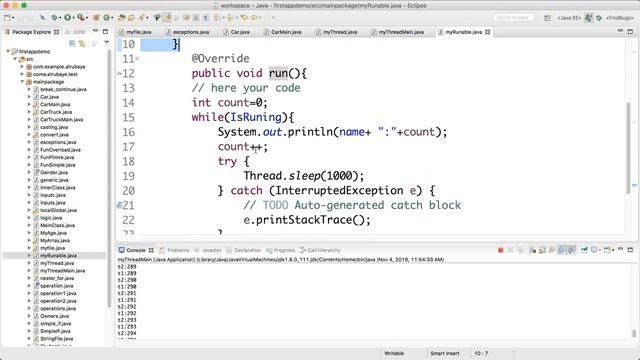Minimize the Console panel
This screenshot has width=640, height=360.
pyautogui.click(x=620, y=249)
